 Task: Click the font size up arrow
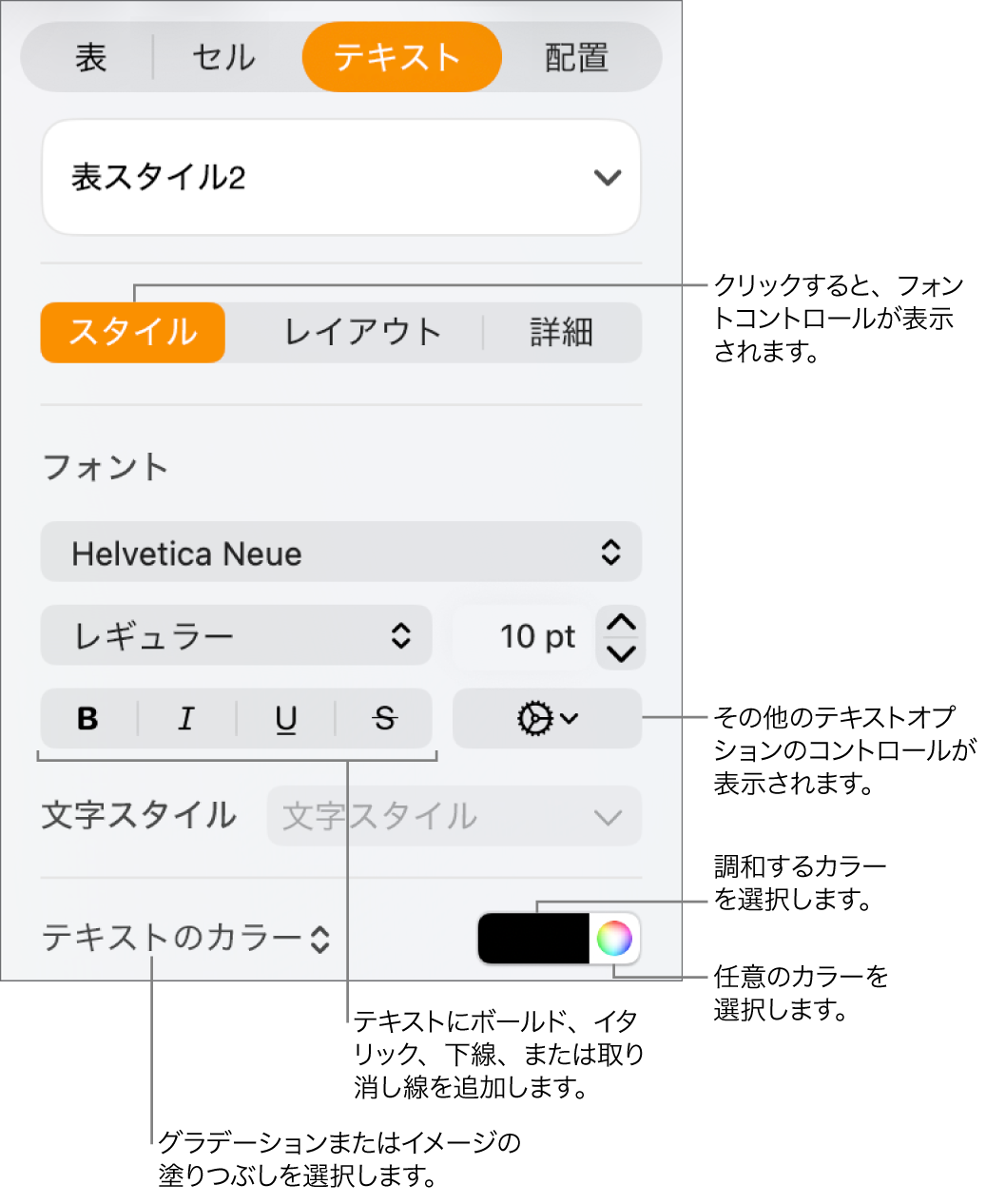pyautogui.click(x=619, y=622)
